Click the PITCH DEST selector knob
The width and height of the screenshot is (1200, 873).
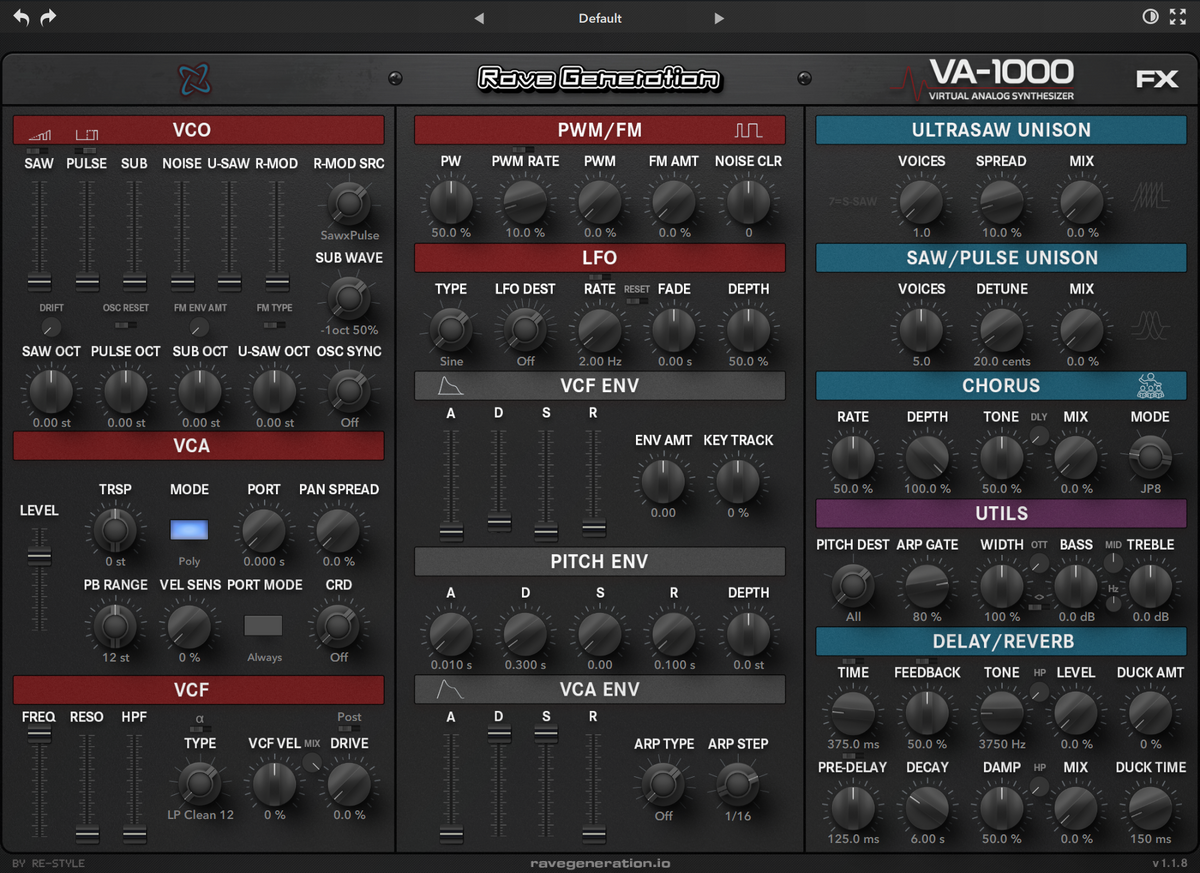coord(852,584)
